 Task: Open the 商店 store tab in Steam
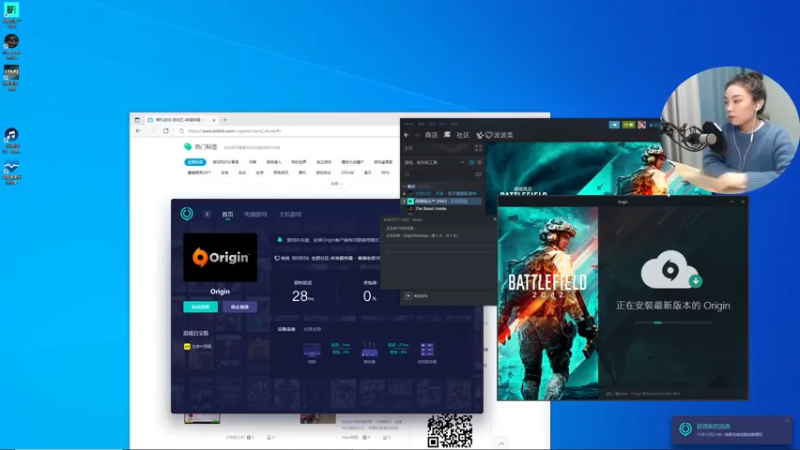431,135
